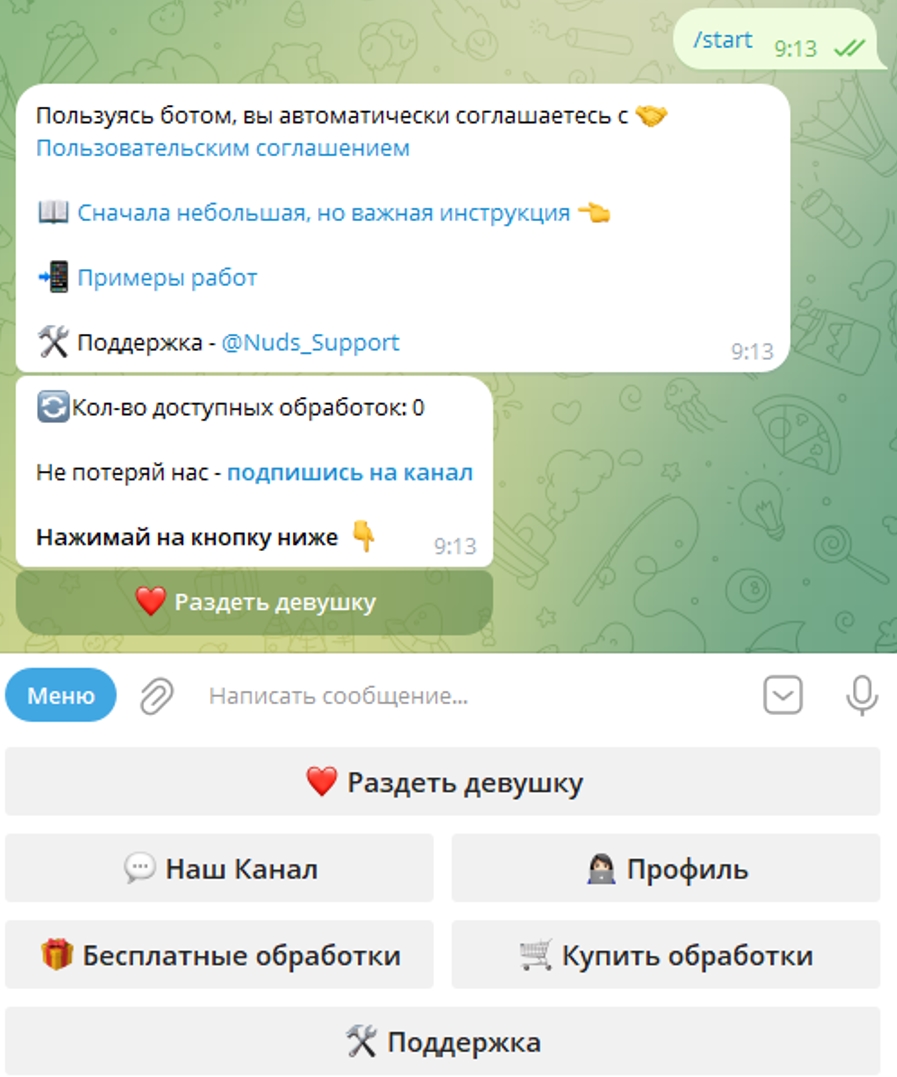Click the top full-width heart keyboard button

point(442,782)
